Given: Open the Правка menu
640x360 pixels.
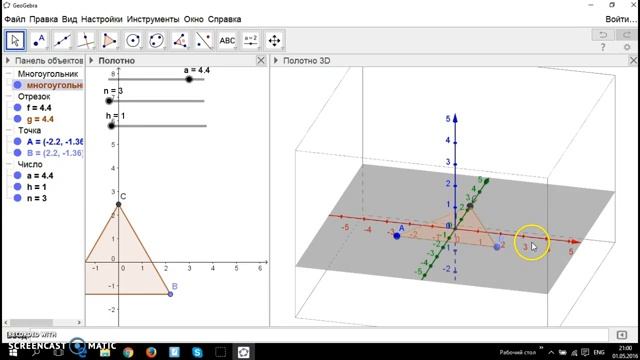Looking at the screenshot, I should point(44,19).
